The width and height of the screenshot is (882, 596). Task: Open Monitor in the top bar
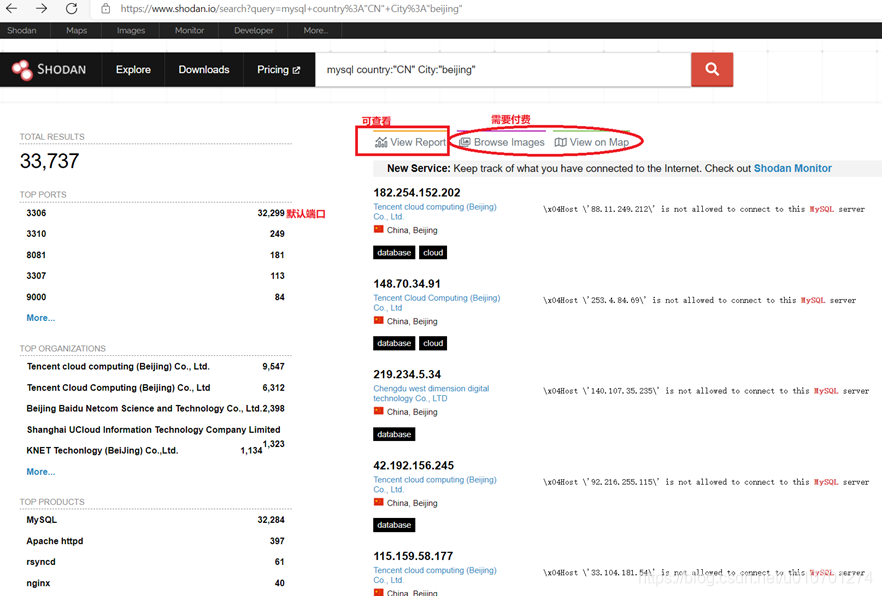click(190, 30)
